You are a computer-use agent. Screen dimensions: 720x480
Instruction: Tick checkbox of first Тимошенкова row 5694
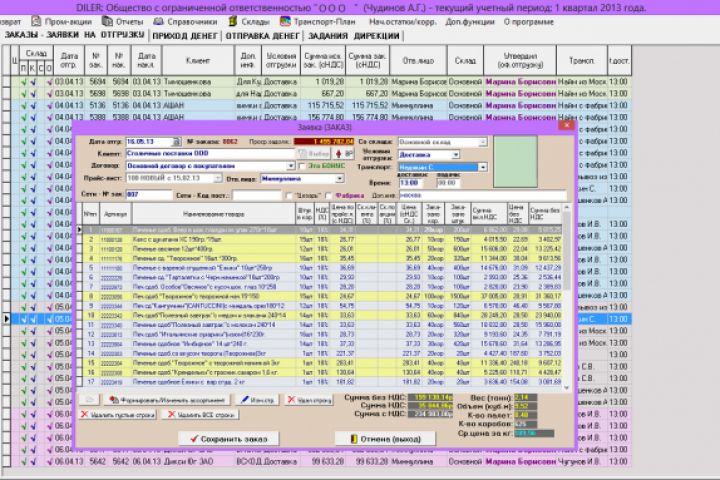pyautogui.click(x=6, y=82)
